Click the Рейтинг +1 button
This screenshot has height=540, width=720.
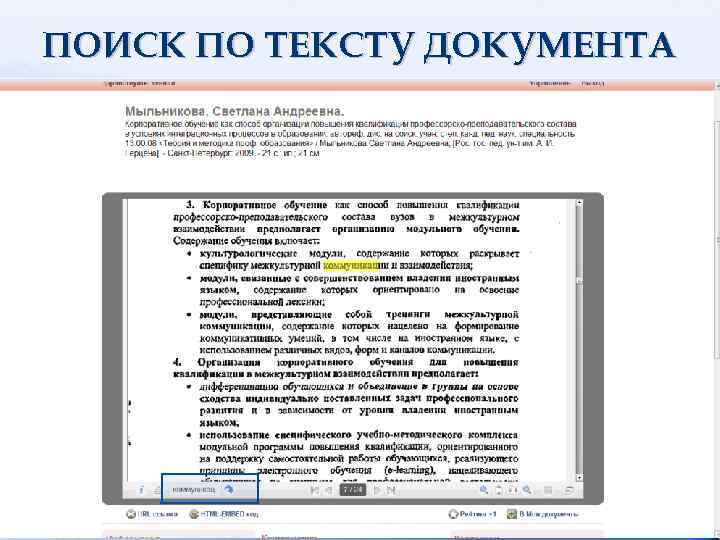pos(472,514)
